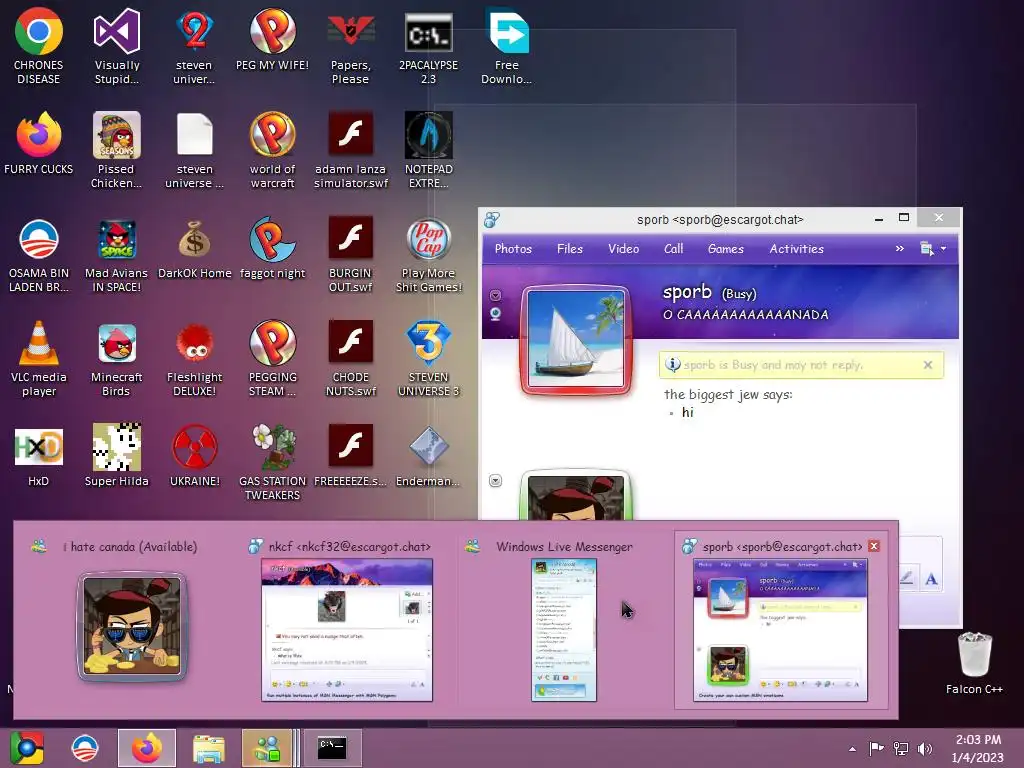Open Games in the Messenger toolbar
This screenshot has height=768, width=1024.
(726, 249)
